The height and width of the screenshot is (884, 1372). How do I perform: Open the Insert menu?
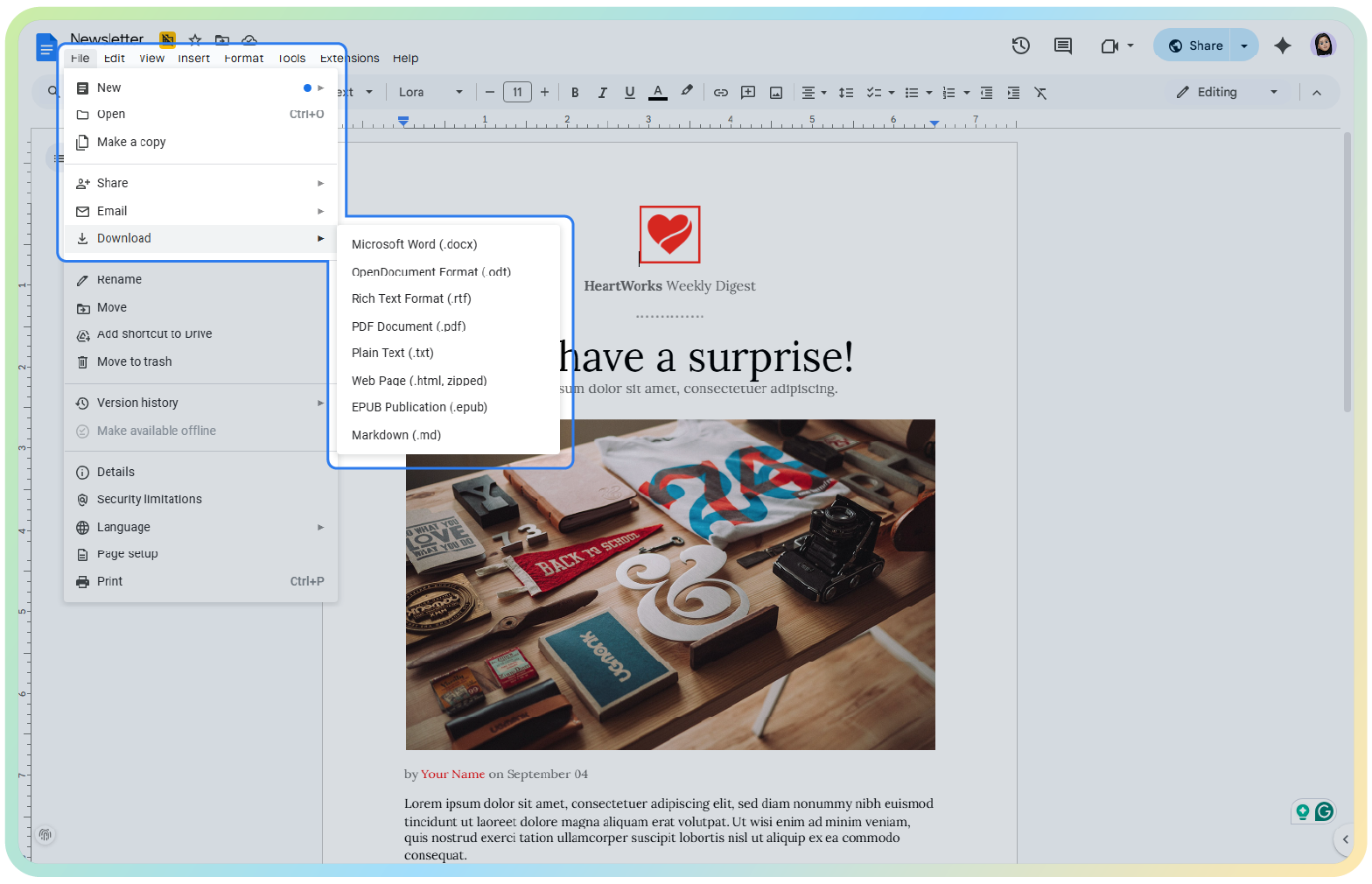(193, 59)
